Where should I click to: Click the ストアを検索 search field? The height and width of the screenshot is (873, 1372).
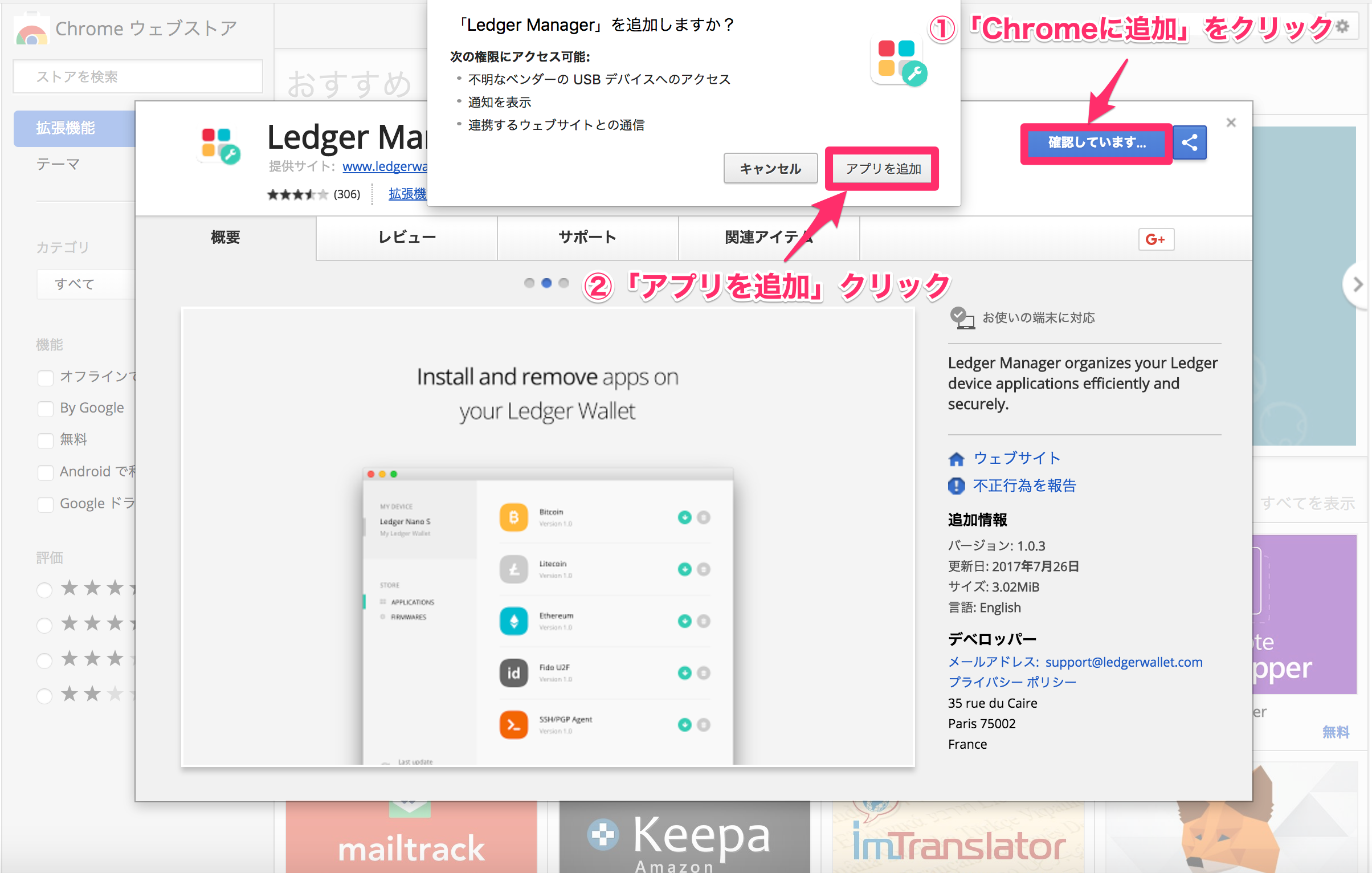tap(138, 77)
